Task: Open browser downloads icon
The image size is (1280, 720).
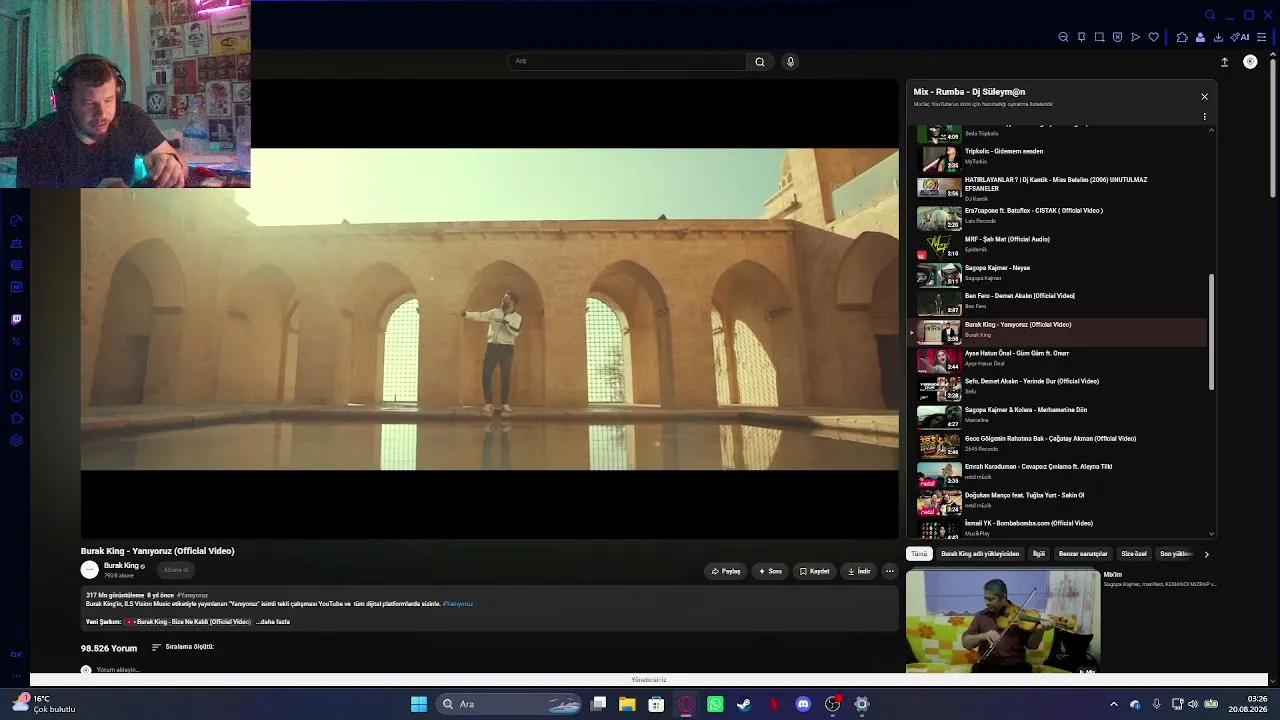Action: (x=1218, y=37)
